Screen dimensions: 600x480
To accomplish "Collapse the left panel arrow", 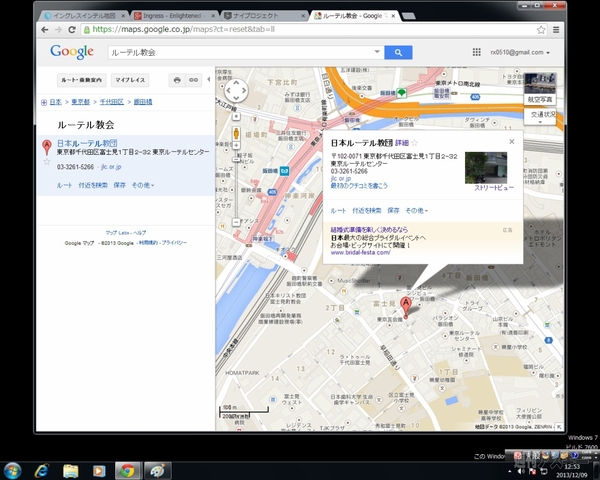I will point(209,79).
